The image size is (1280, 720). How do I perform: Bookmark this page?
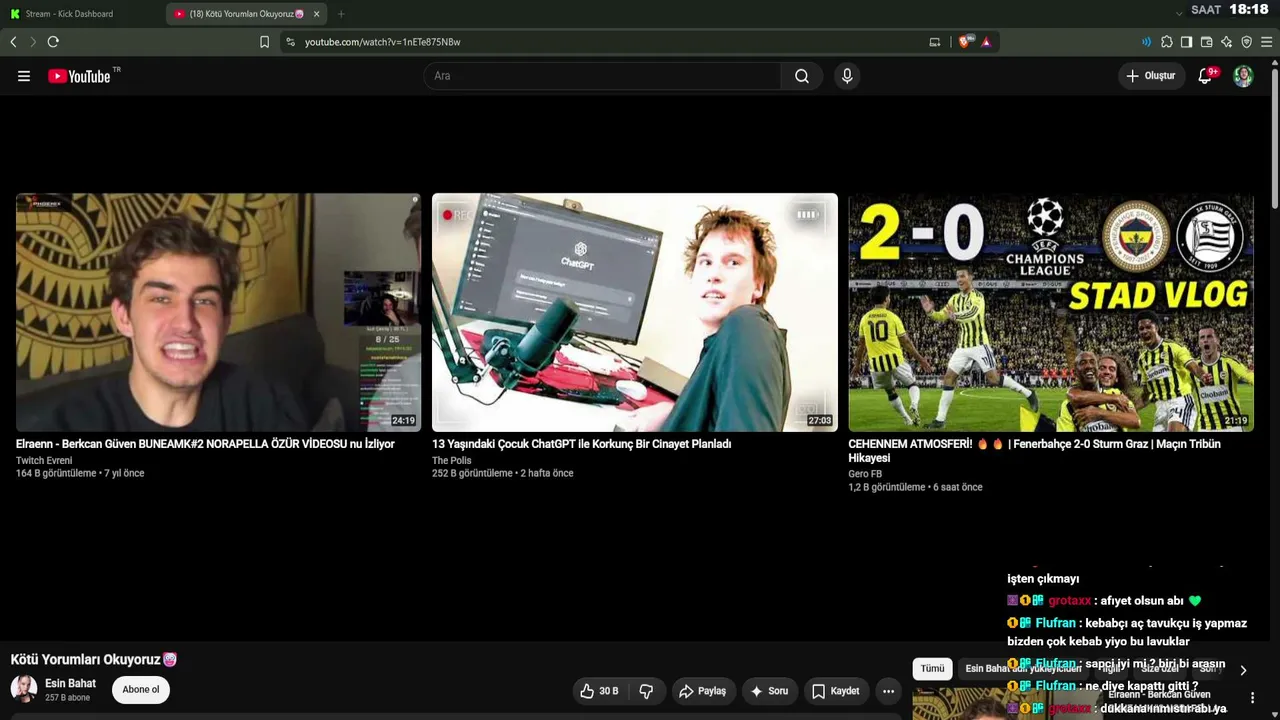coord(264,42)
